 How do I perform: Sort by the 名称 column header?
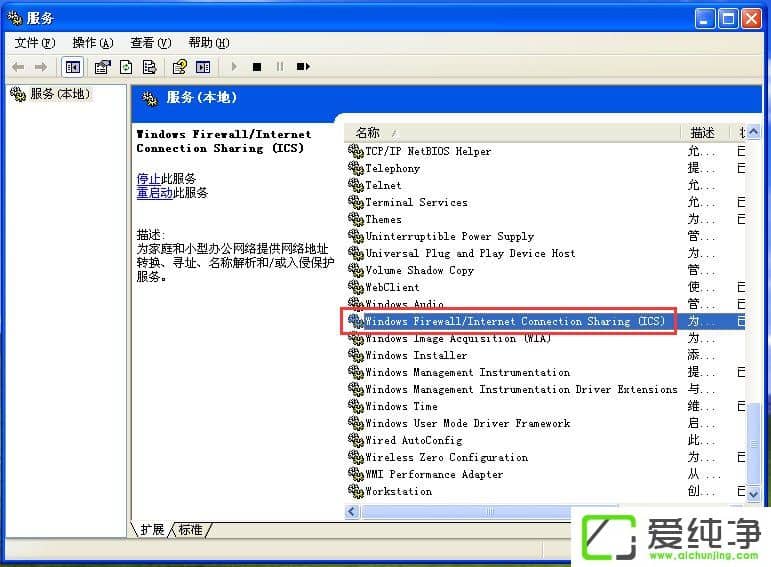(511, 132)
